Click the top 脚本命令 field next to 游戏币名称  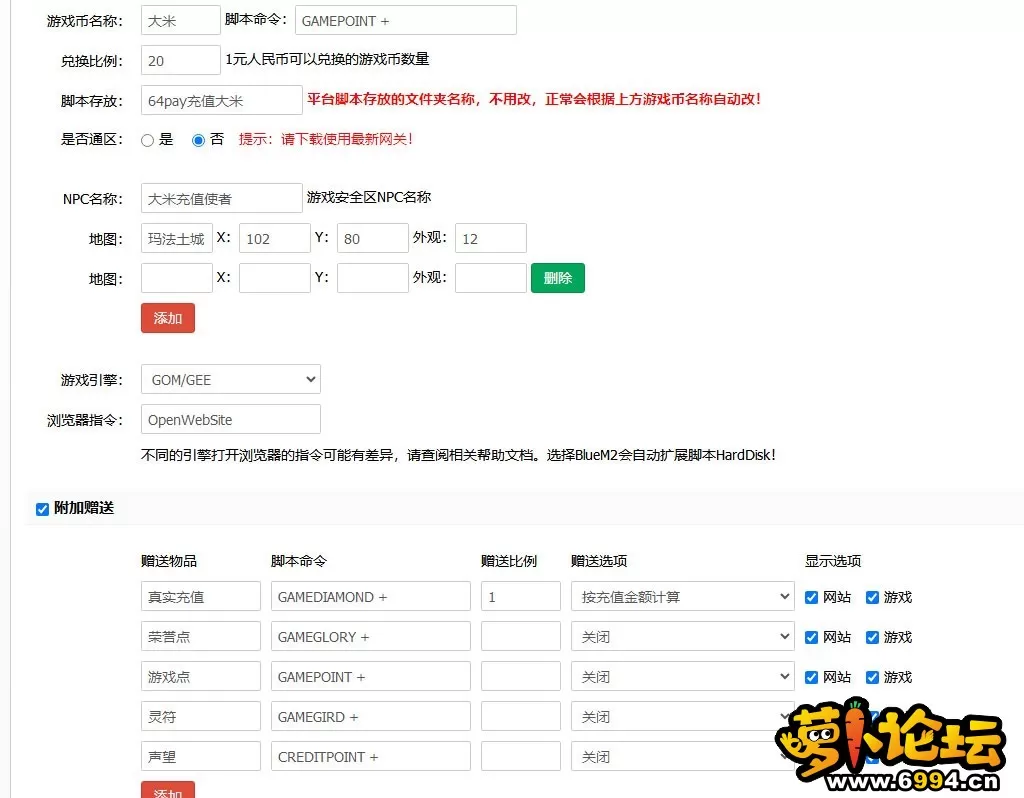406,20
